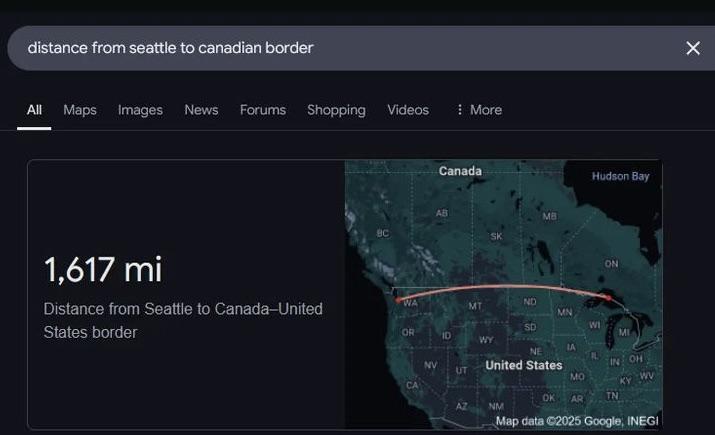Select the Forums tab
Screen dimensions: 715x435
pos(263,110)
